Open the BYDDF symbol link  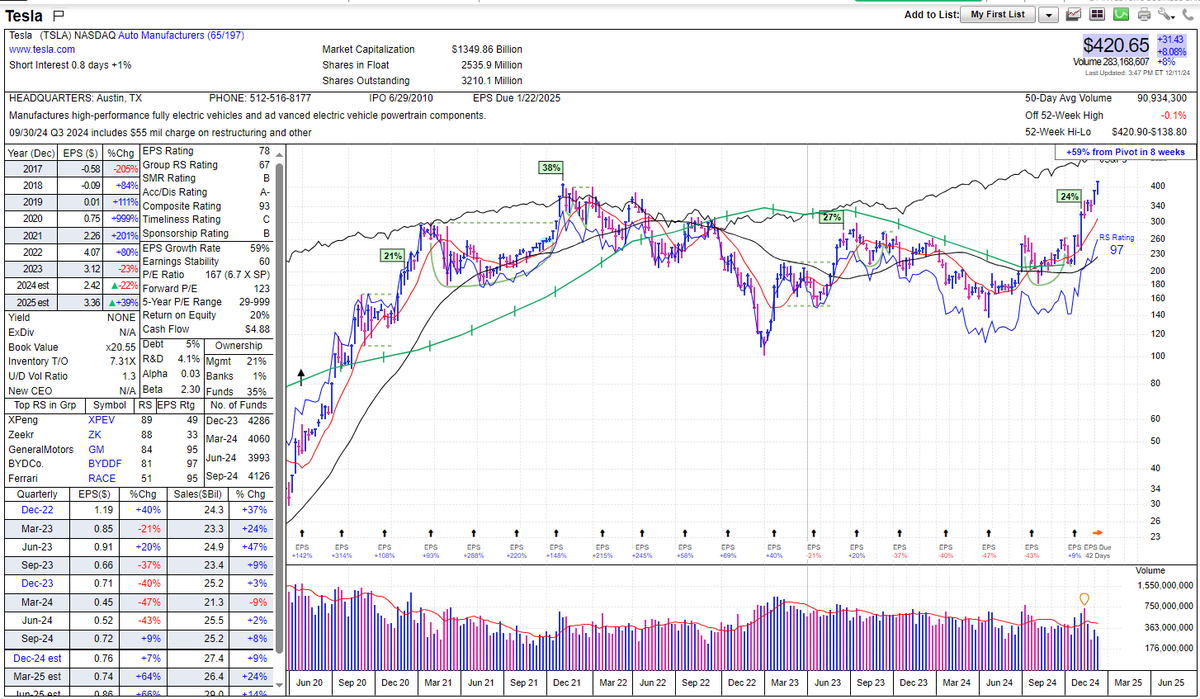105,464
